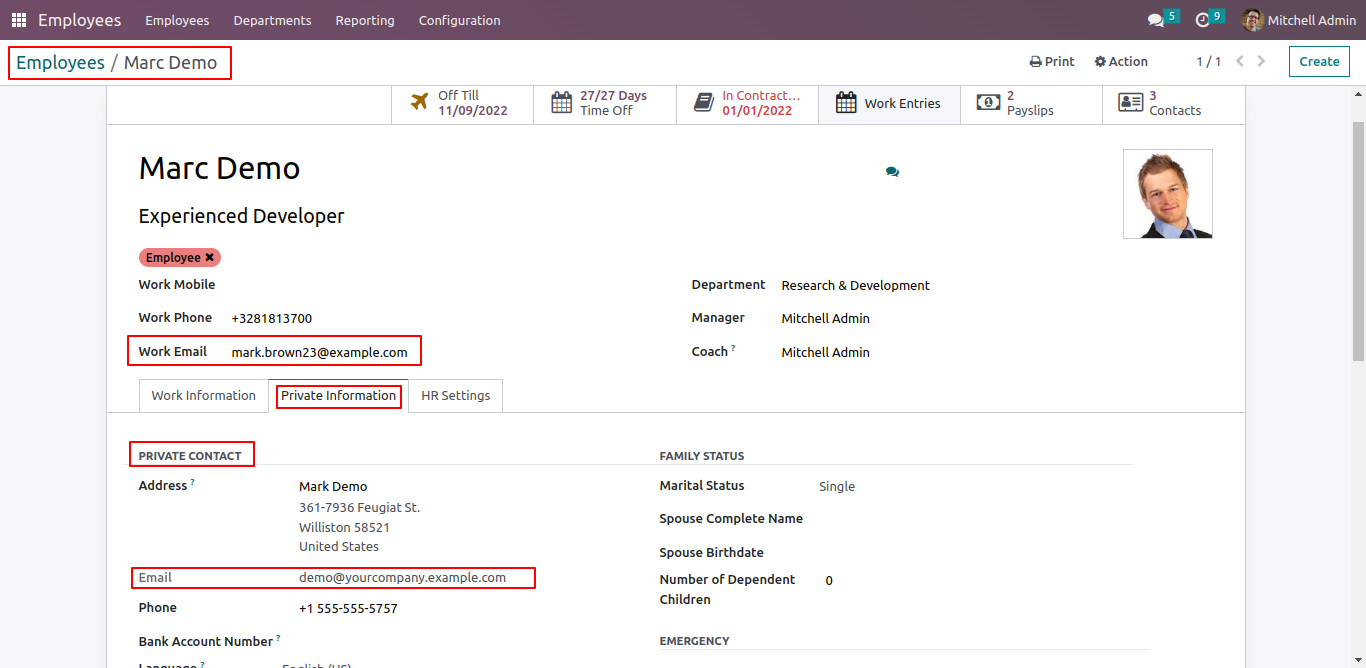Image resolution: width=1366 pixels, height=668 pixels.
Task: Open chat icon next to Marc Demo name
Action: point(892,172)
